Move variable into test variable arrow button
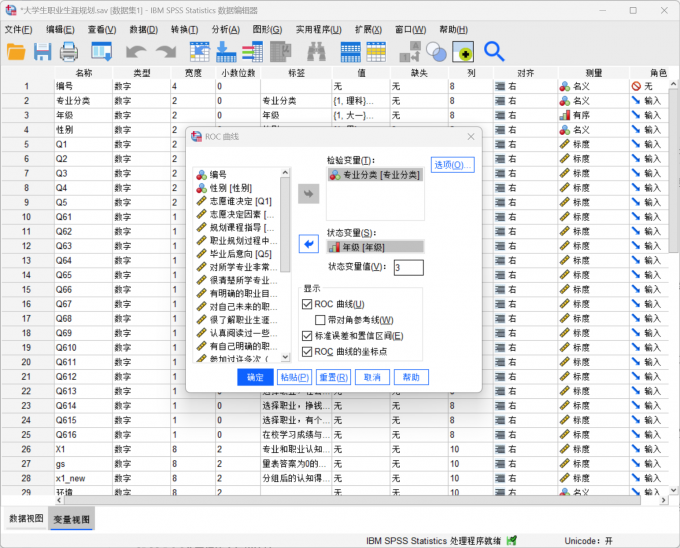This screenshot has height=548, width=680. [x=308, y=194]
